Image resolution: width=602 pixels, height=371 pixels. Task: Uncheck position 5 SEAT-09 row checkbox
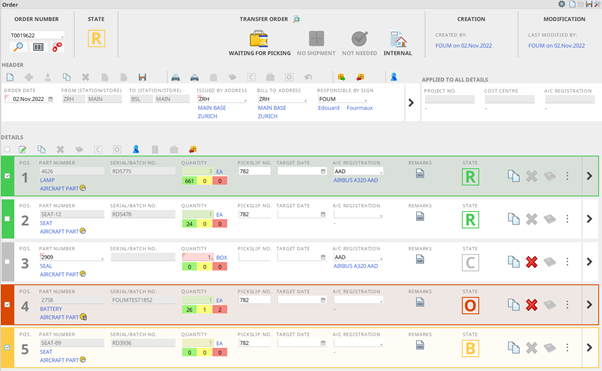tap(7, 348)
